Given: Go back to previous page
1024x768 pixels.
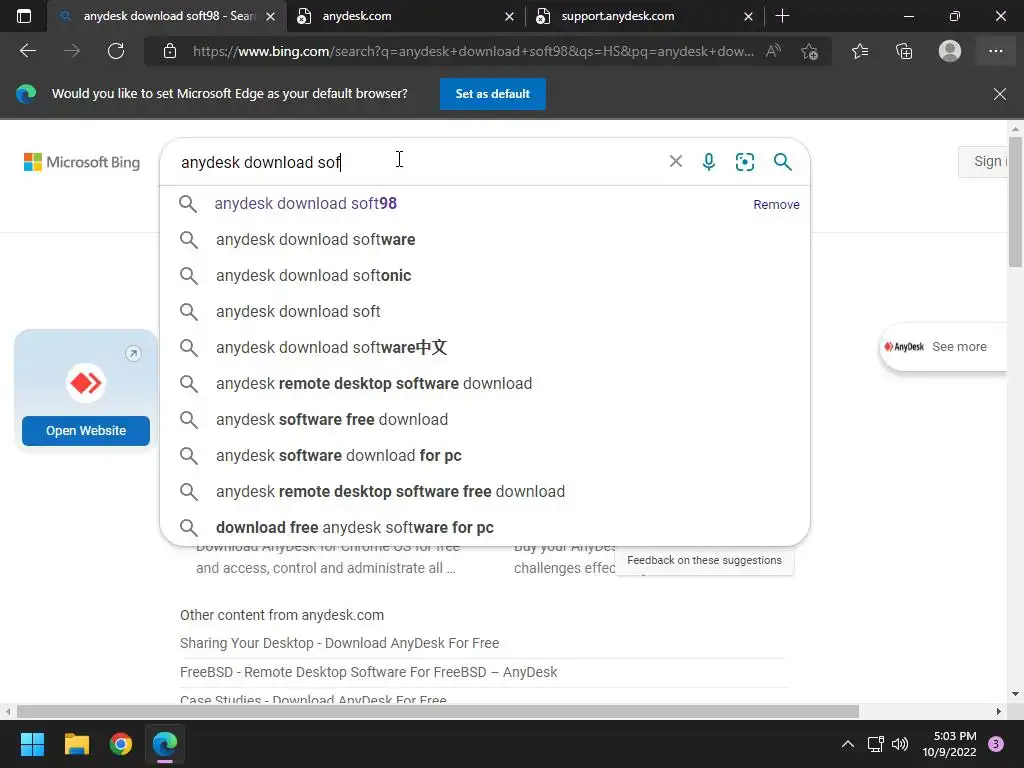Looking at the screenshot, I should pyautogui.click(x=28, y=51).
